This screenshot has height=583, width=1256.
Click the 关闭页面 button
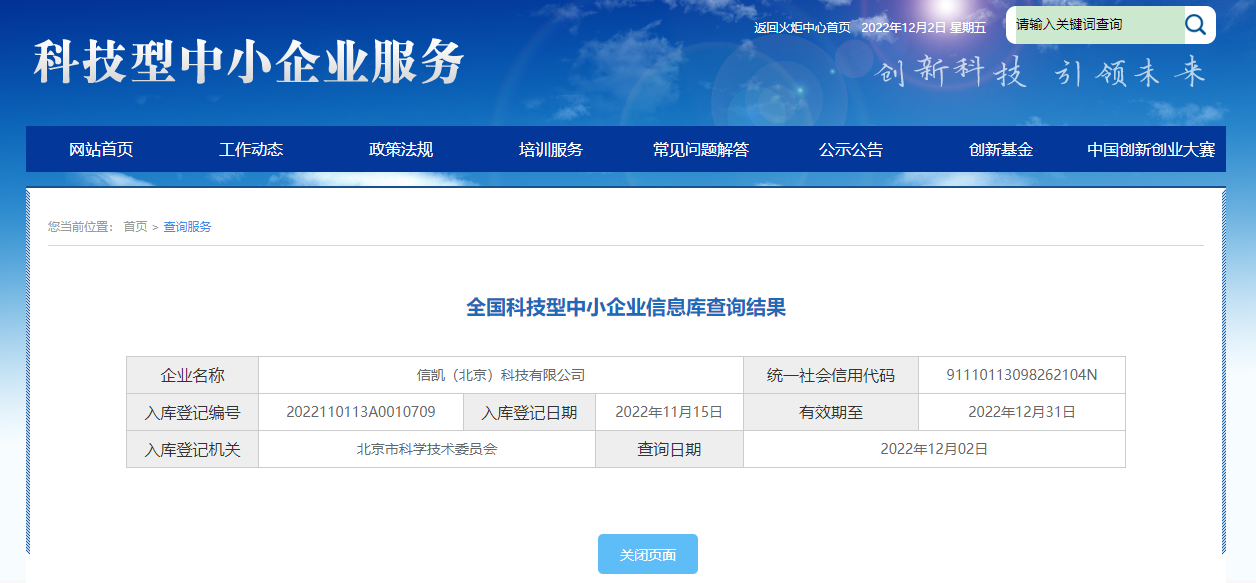click(x=648, y=554)
